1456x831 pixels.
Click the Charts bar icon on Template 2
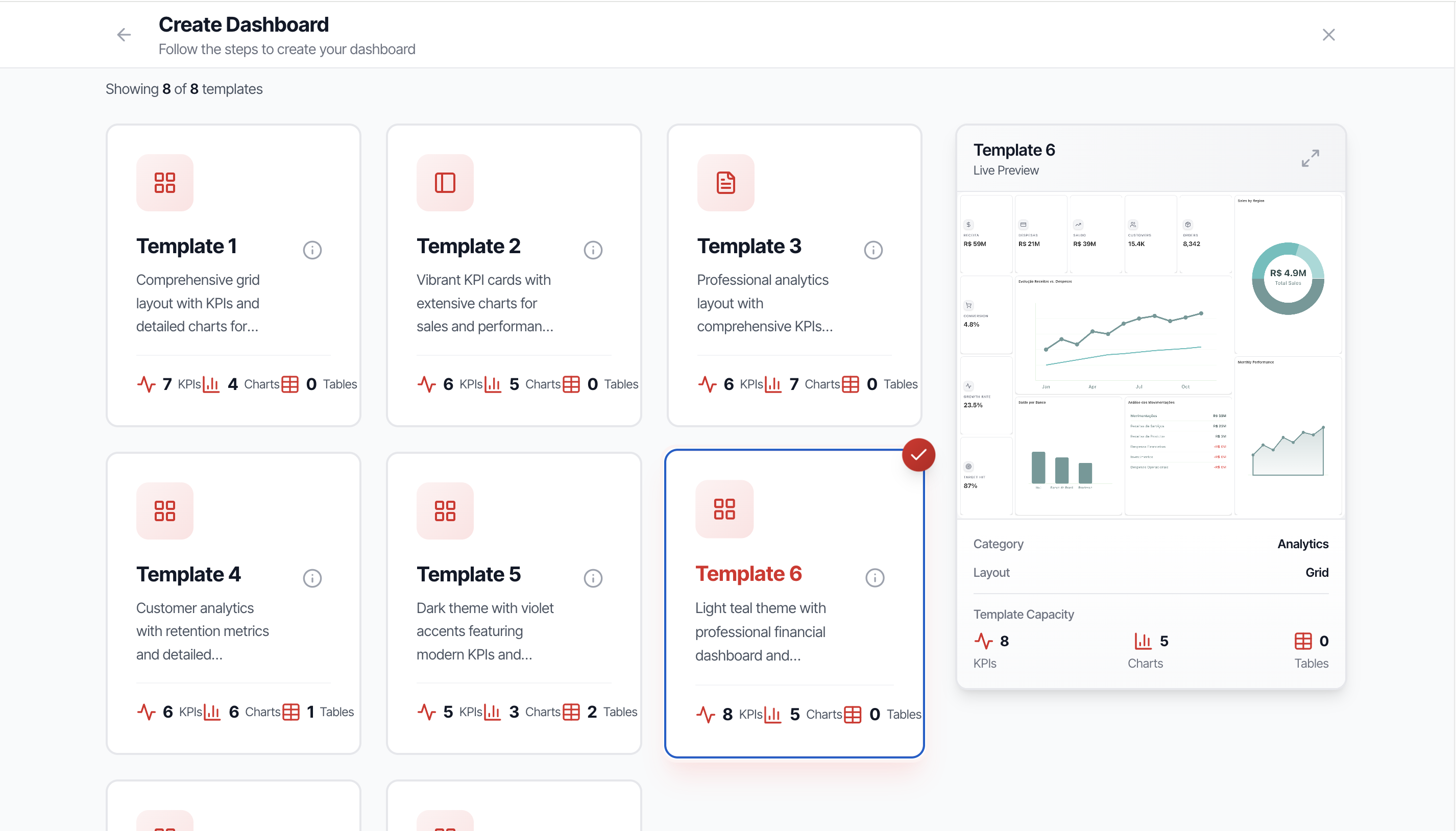click(x=493, y=384)
